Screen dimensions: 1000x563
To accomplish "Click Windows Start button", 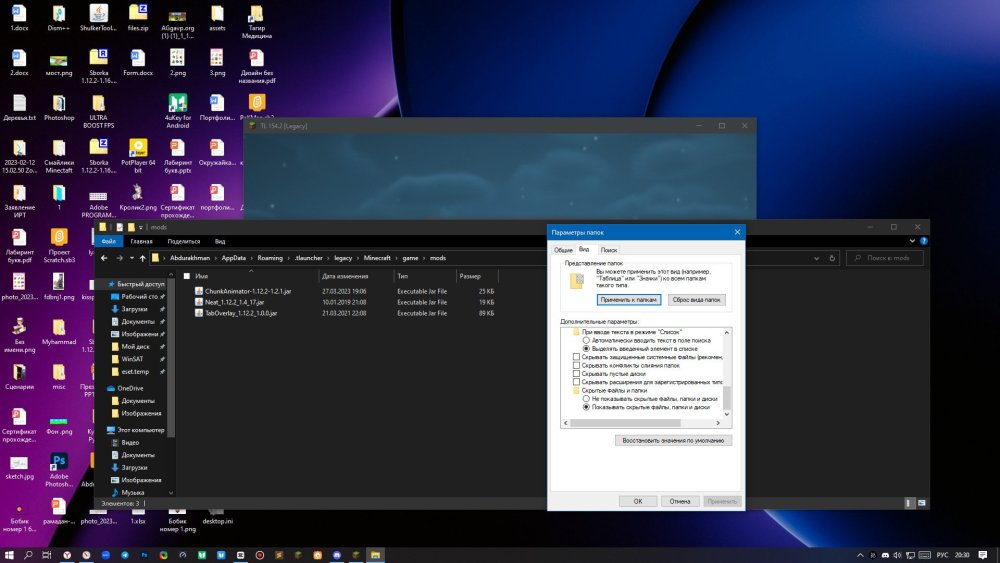I will 9,555.
